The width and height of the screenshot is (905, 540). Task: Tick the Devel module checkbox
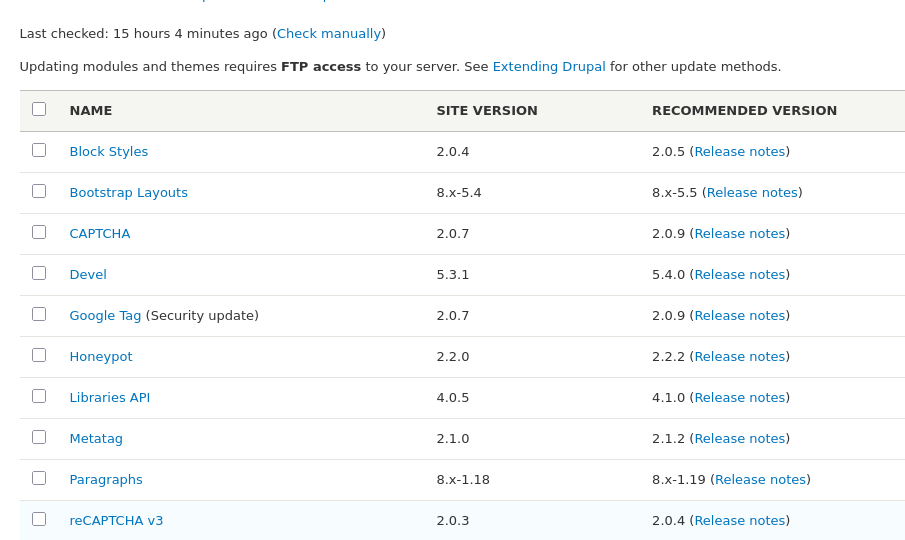pyautogui.click(x=39, y=273)
